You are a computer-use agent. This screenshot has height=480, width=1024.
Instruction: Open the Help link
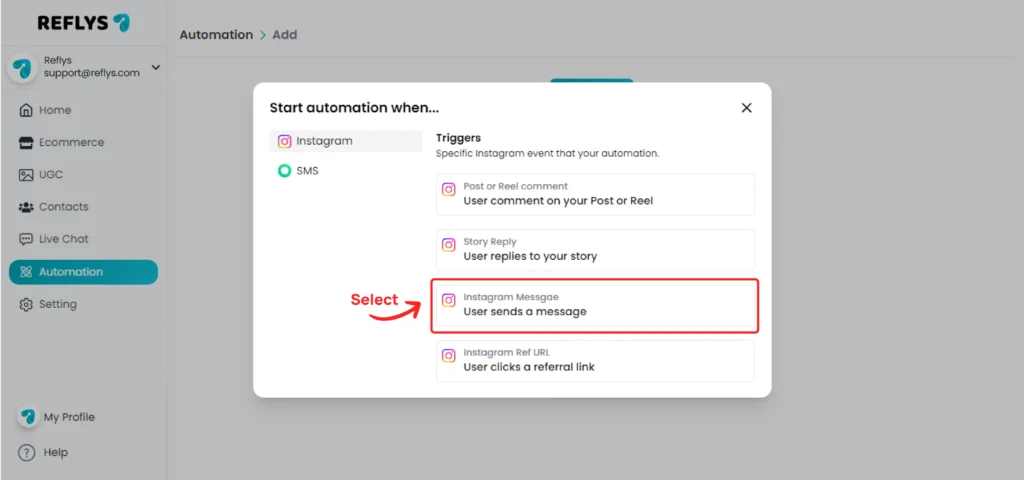(x=56, y=453)
